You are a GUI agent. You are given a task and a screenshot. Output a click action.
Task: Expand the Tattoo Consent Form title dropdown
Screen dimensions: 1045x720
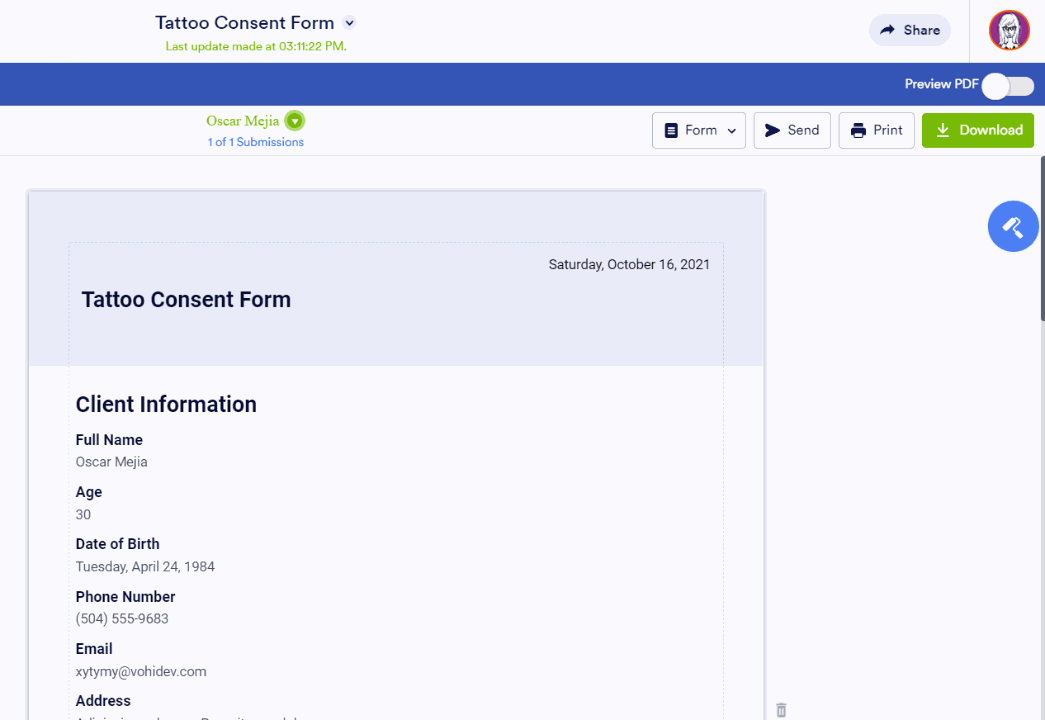click(349, 23)
